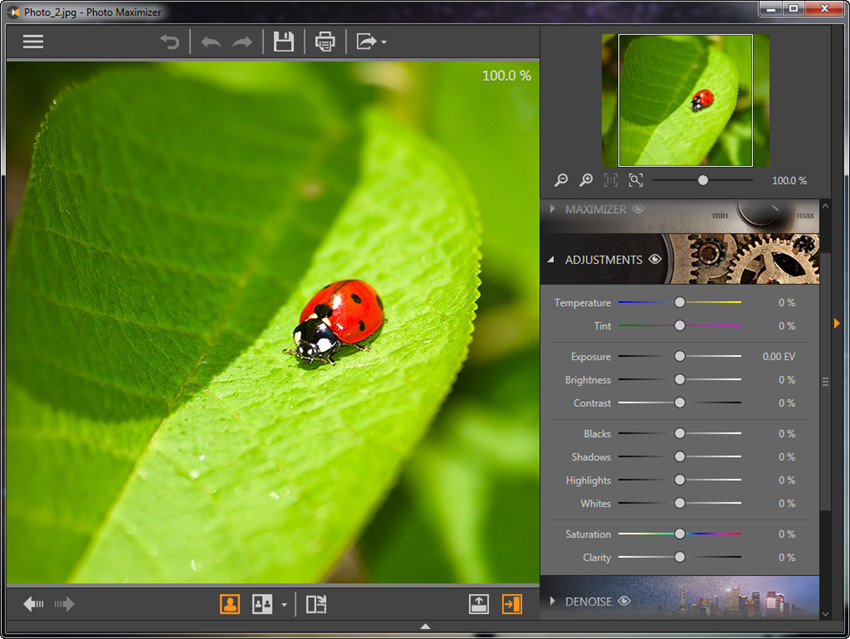Click the revert to original icon
Screen dimensions: 850x639
(170, 42)
